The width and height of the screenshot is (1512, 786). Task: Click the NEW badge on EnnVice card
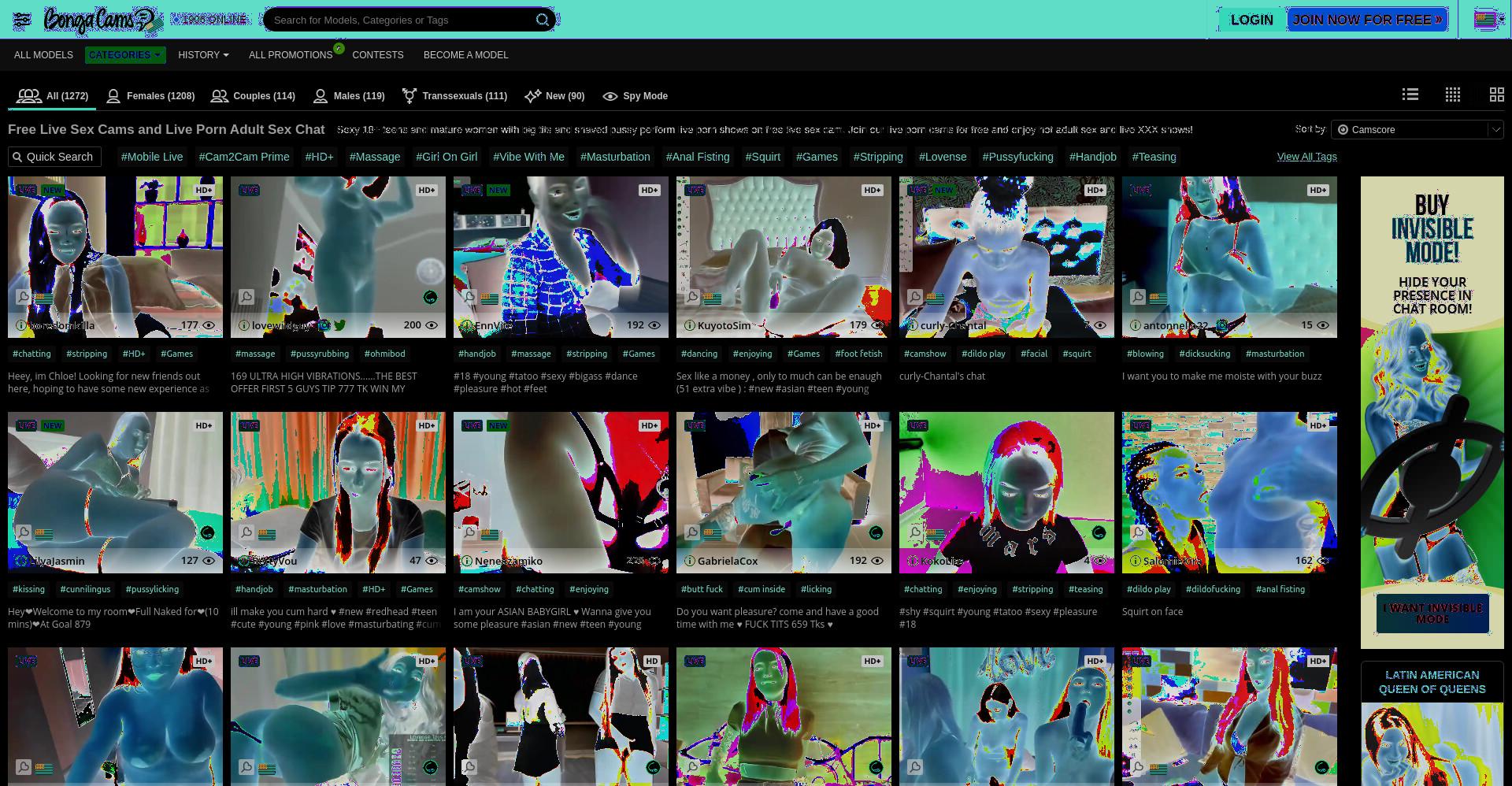[498, 190]
